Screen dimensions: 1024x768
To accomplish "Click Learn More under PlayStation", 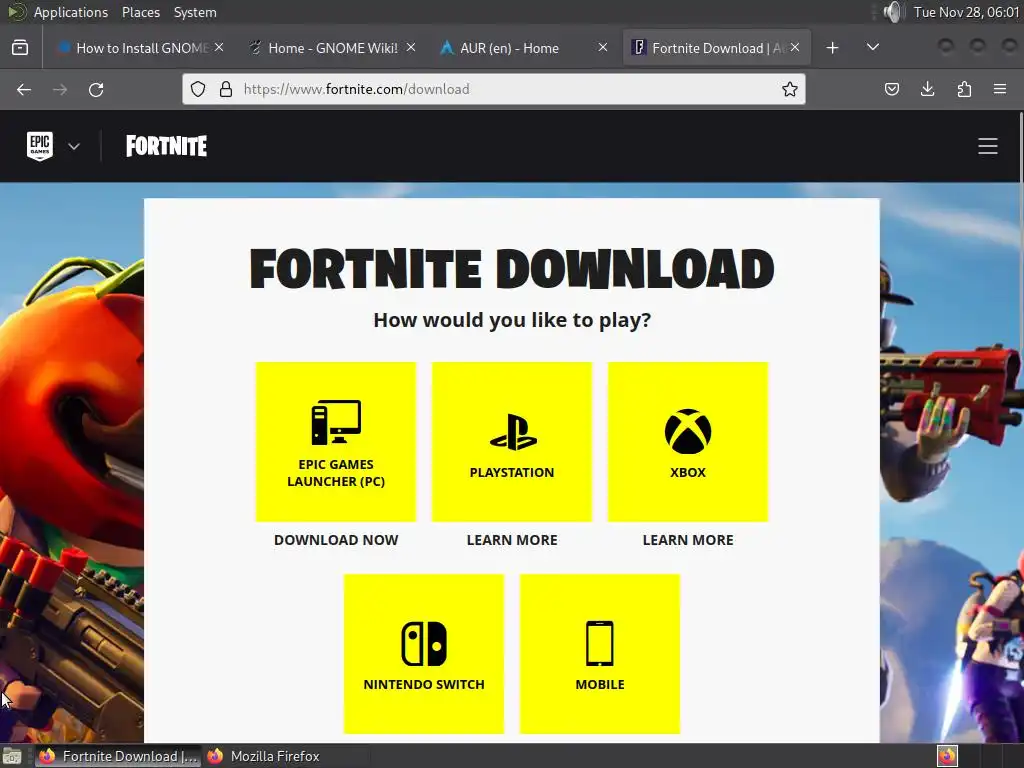I will 512,540.
